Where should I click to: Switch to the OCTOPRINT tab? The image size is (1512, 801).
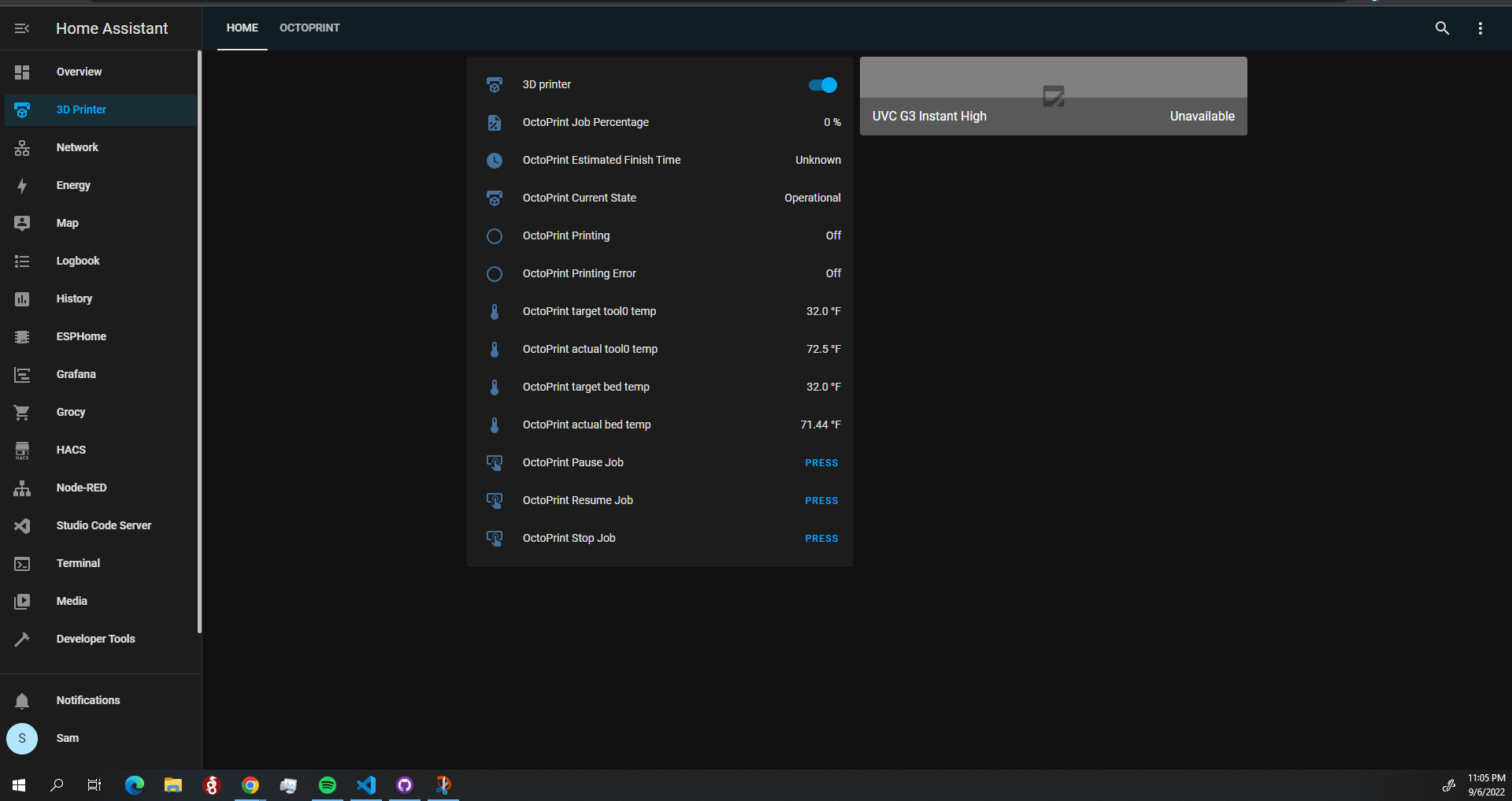309,28
